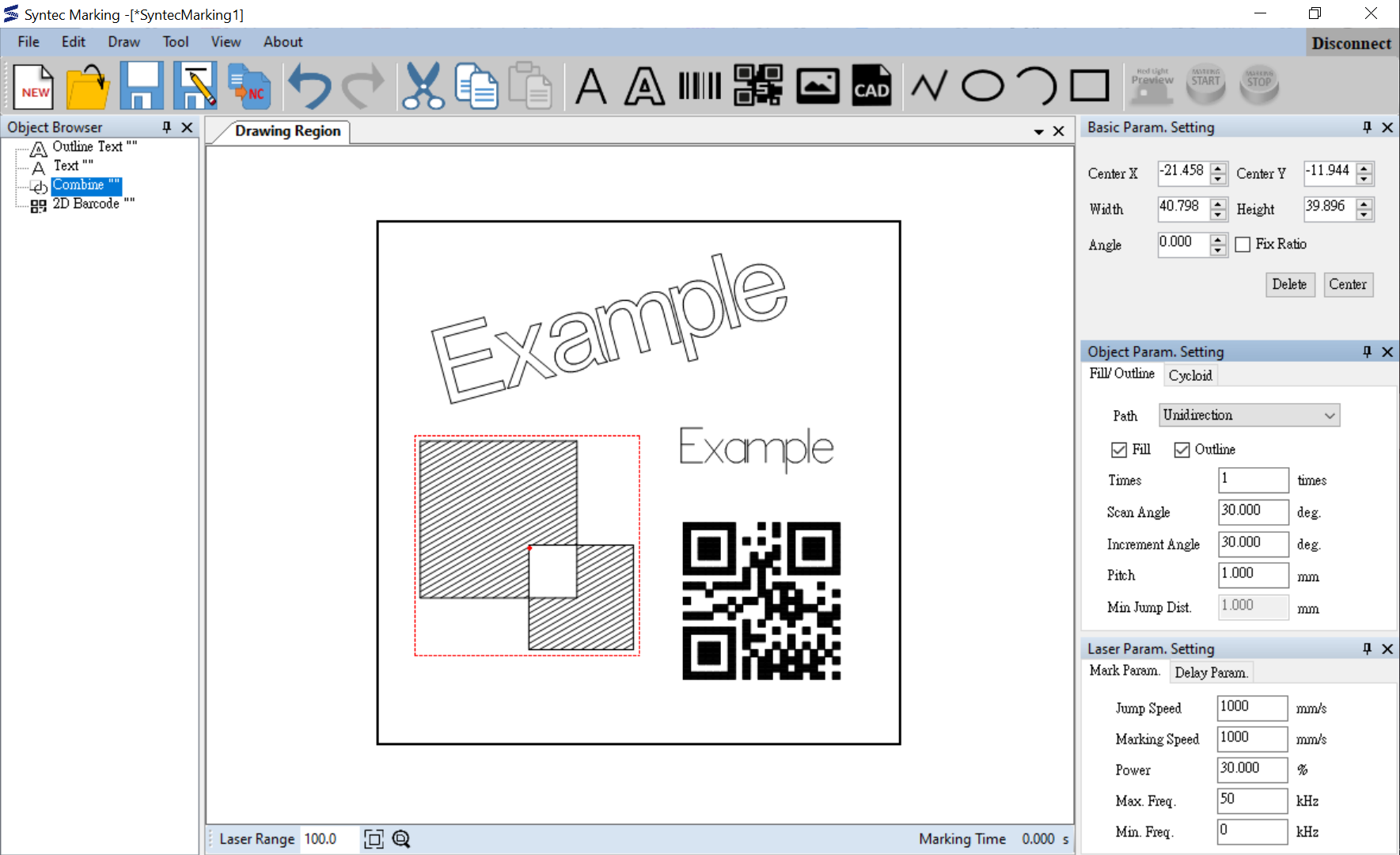The image size is (1400, 855).
Task: Select the 2D Barcode tool
Action: 757,85
